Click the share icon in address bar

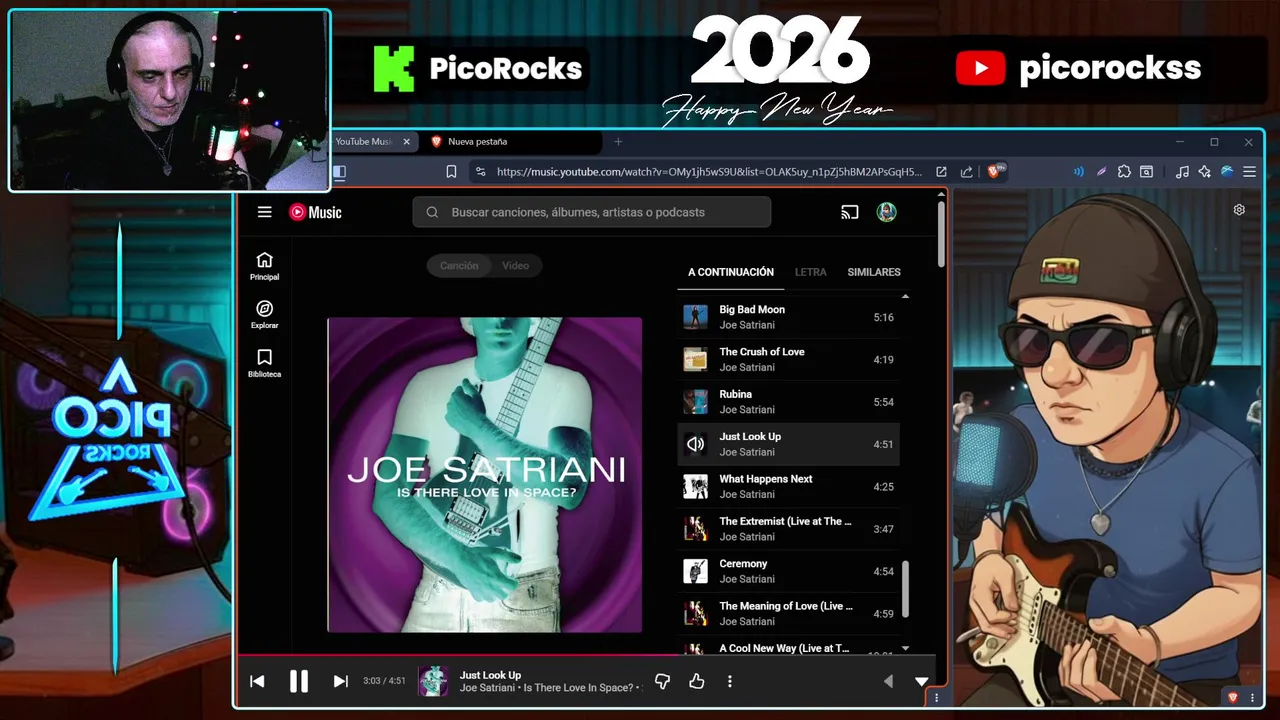point(966,172)
